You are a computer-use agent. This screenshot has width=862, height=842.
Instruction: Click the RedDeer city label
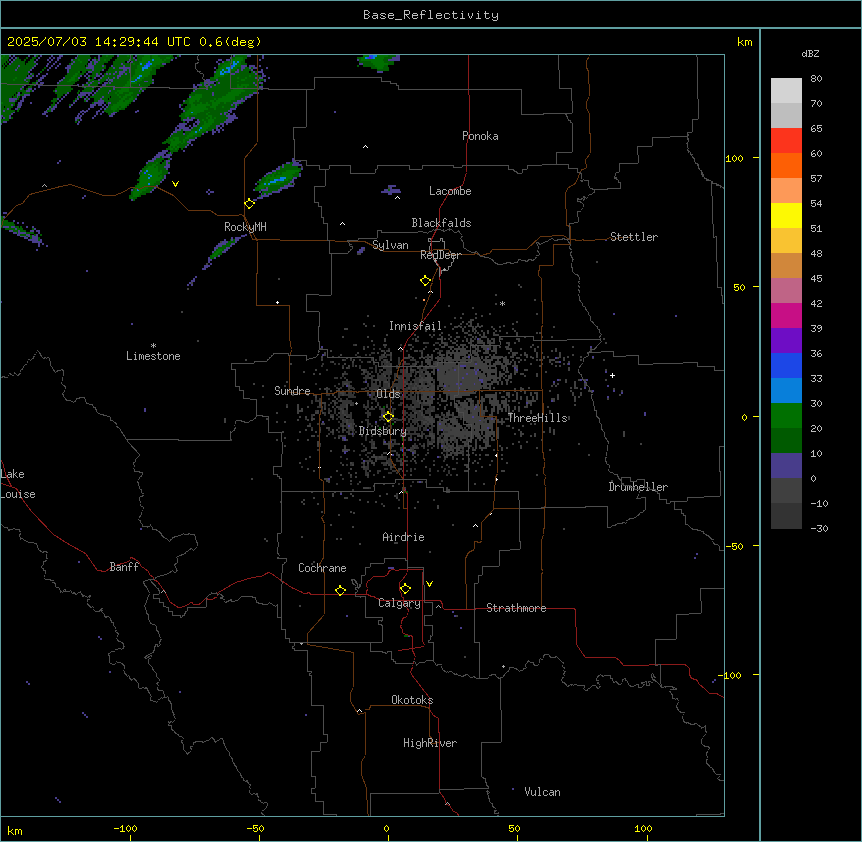coord(440,255)
